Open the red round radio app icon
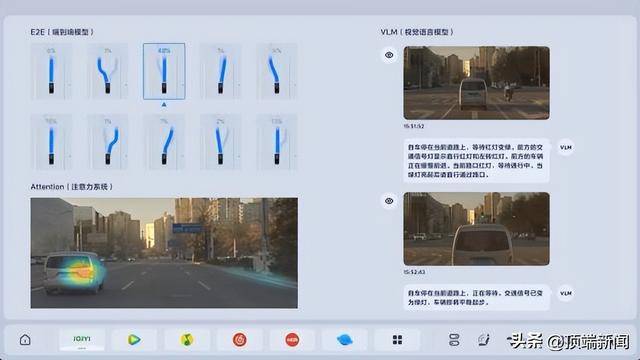Screen dimensions: 640x360 pyautogui.click(x=292, y=340)
